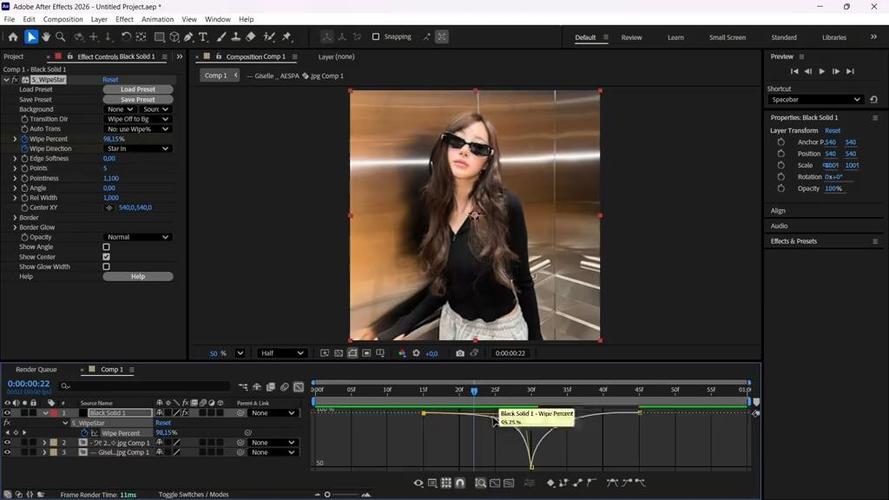Select the Puppet Pin tool
The width and height of the screenshot is (889, 500).
click(x=287, y=37)
